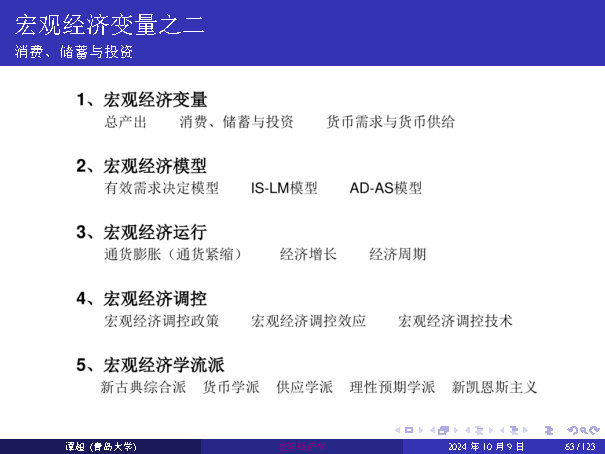This screenshot has width=605, height=454.
Task: Click the author name in footer bar
Action: coord(100,446)
